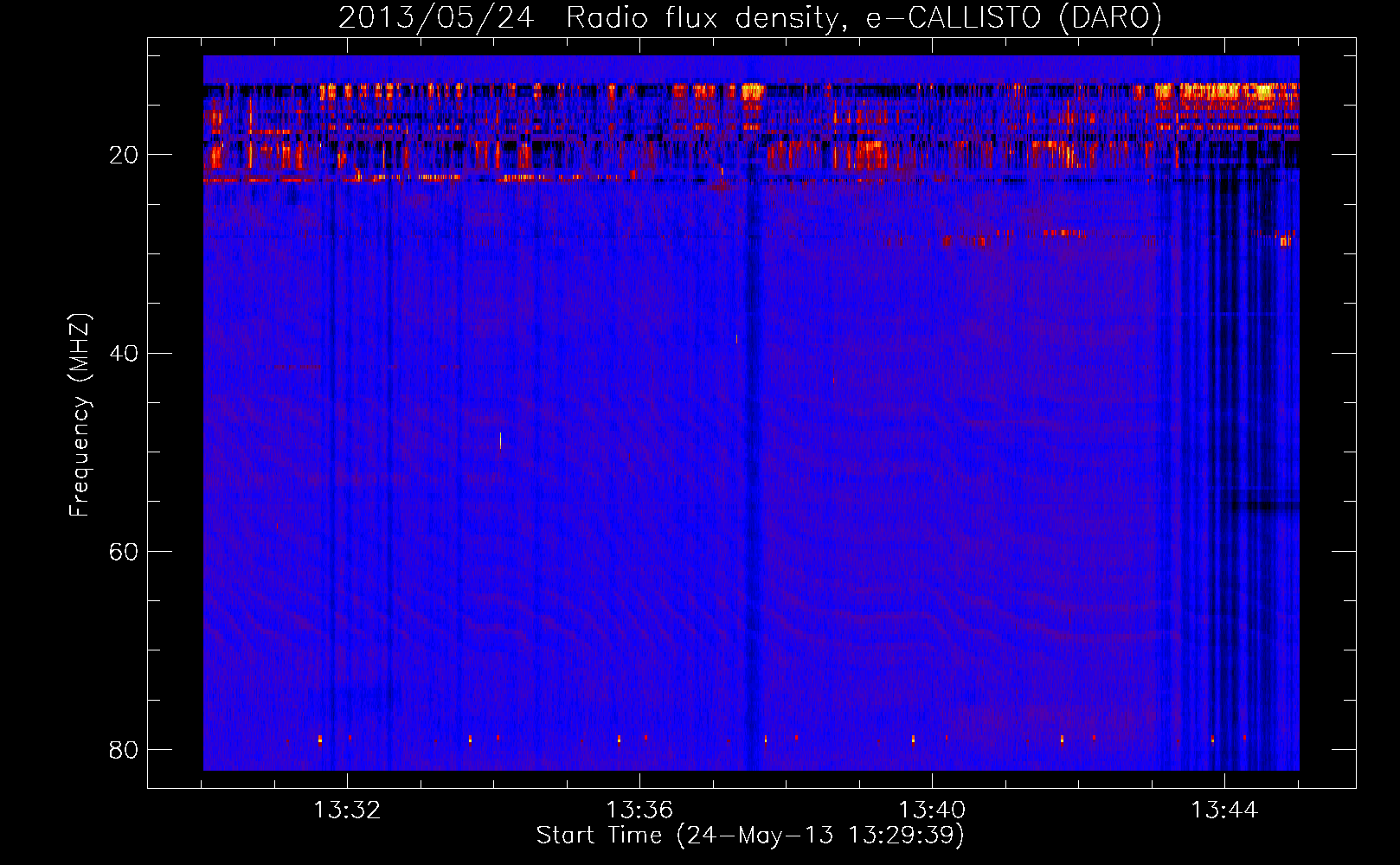Click the '13:36' time tick label

point(639,811)
